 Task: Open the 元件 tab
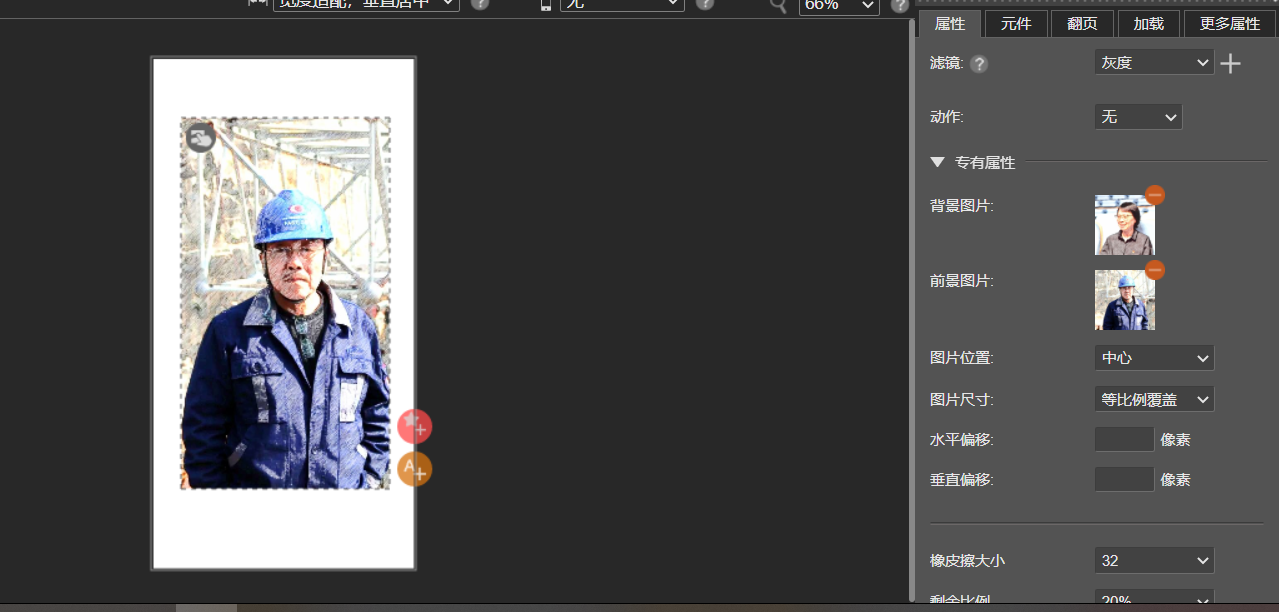pyautogui.click(x=1016, y=23)
